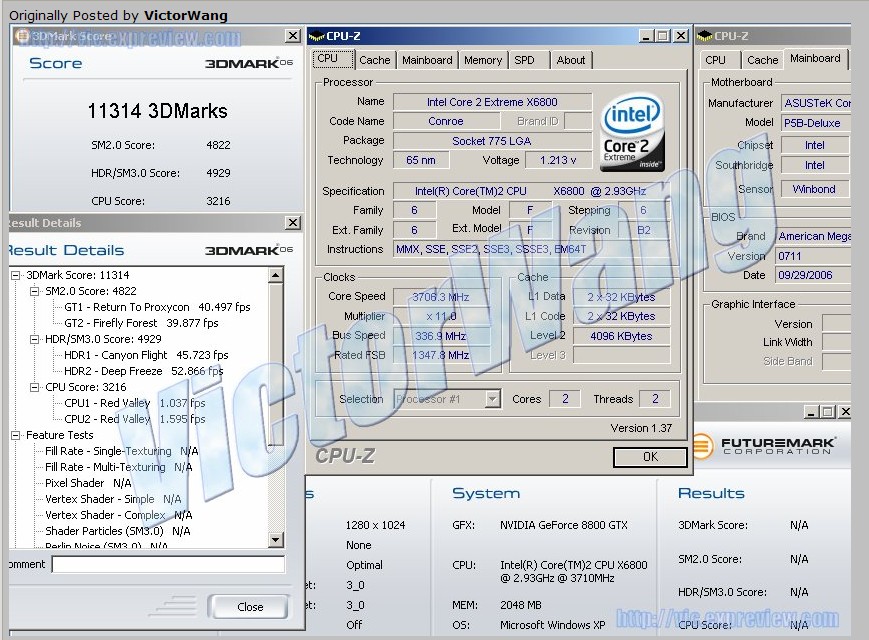Click the Voltage value 1.213 v
Image resolution: width=869 pixels, height=640 pixels.
(558, 161)
